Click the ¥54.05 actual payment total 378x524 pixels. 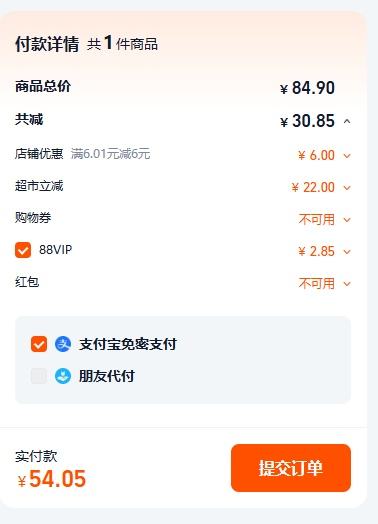52,479
